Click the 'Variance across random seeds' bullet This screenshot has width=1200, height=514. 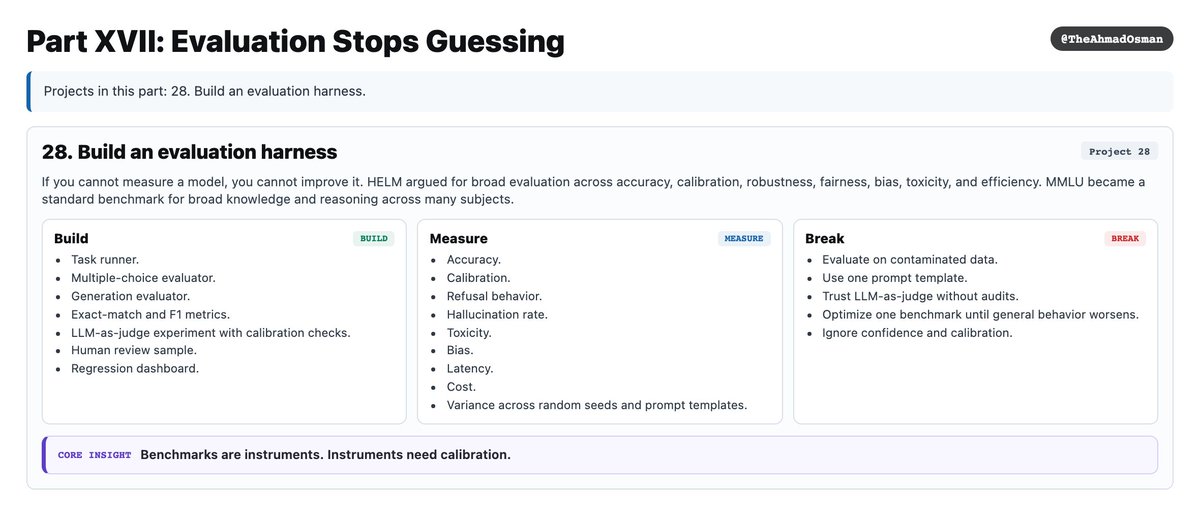(x=597, y=405)
